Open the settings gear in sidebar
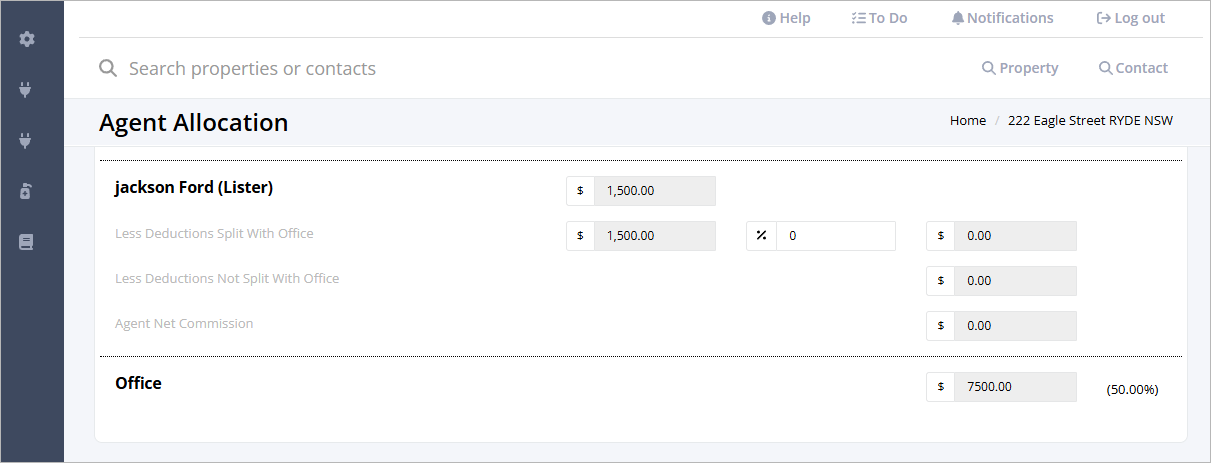 (x=27, y=39)
